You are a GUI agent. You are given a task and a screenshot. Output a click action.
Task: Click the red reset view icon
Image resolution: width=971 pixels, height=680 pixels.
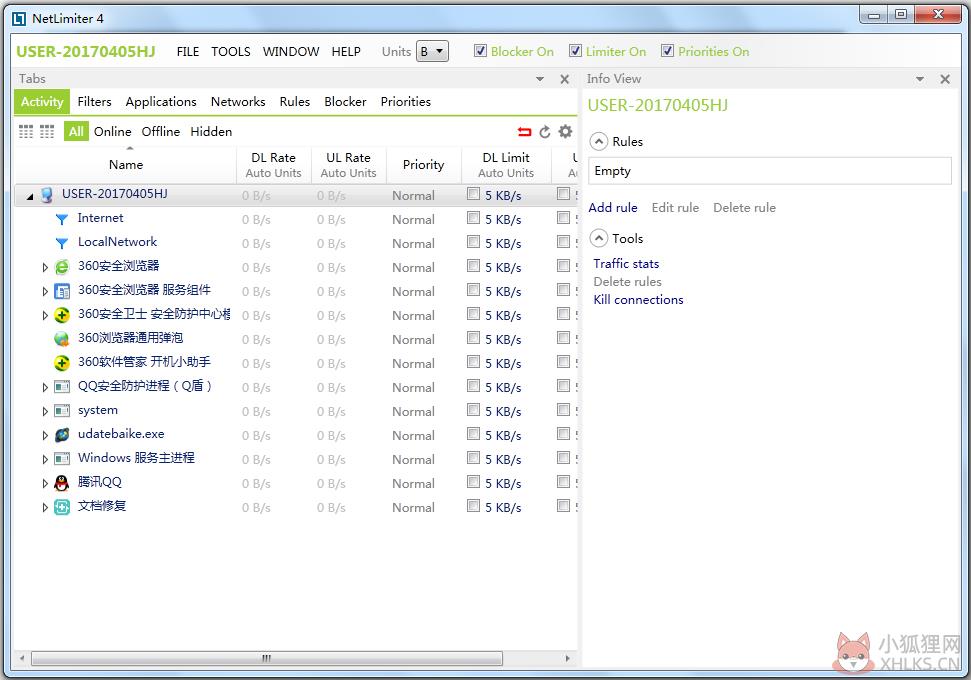click(525, 131)
